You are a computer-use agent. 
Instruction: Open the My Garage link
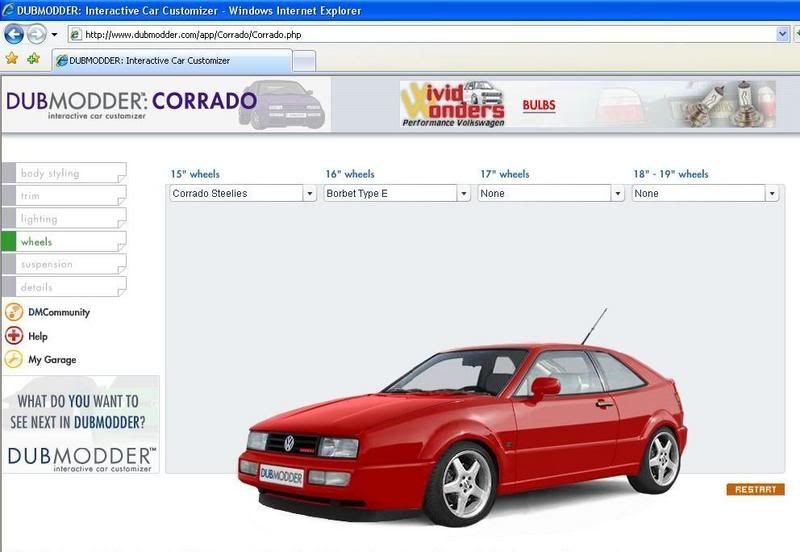tap(52, 360)
